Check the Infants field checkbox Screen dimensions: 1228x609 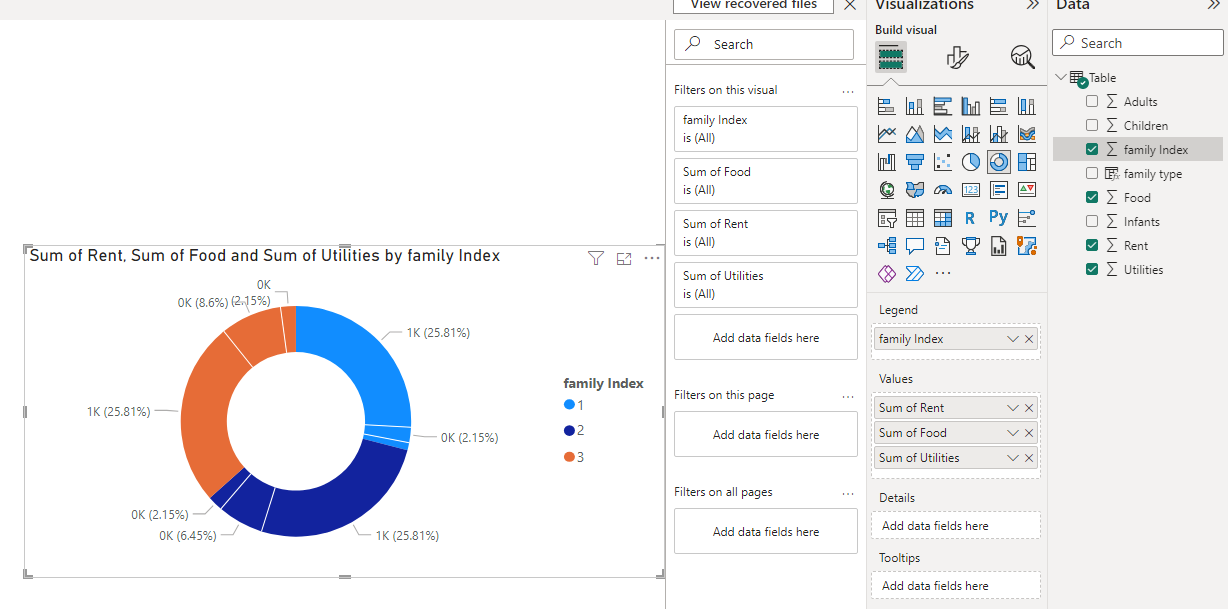1092,221
